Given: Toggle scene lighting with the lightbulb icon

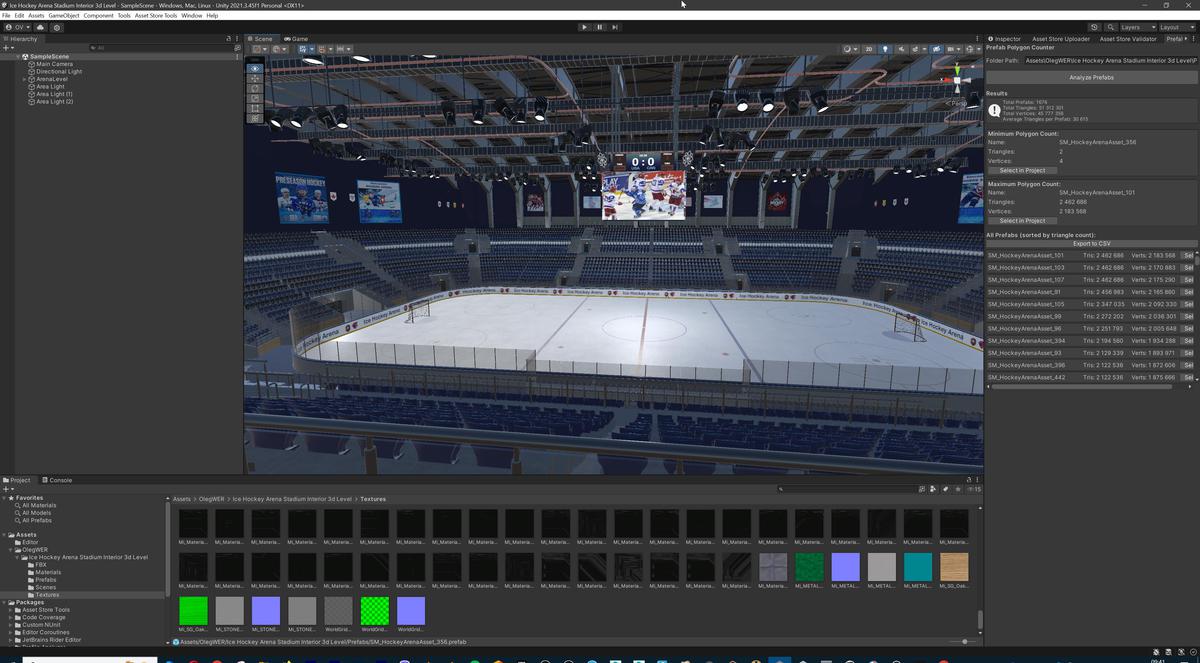Looking at the screenshot, I should 885,49.
